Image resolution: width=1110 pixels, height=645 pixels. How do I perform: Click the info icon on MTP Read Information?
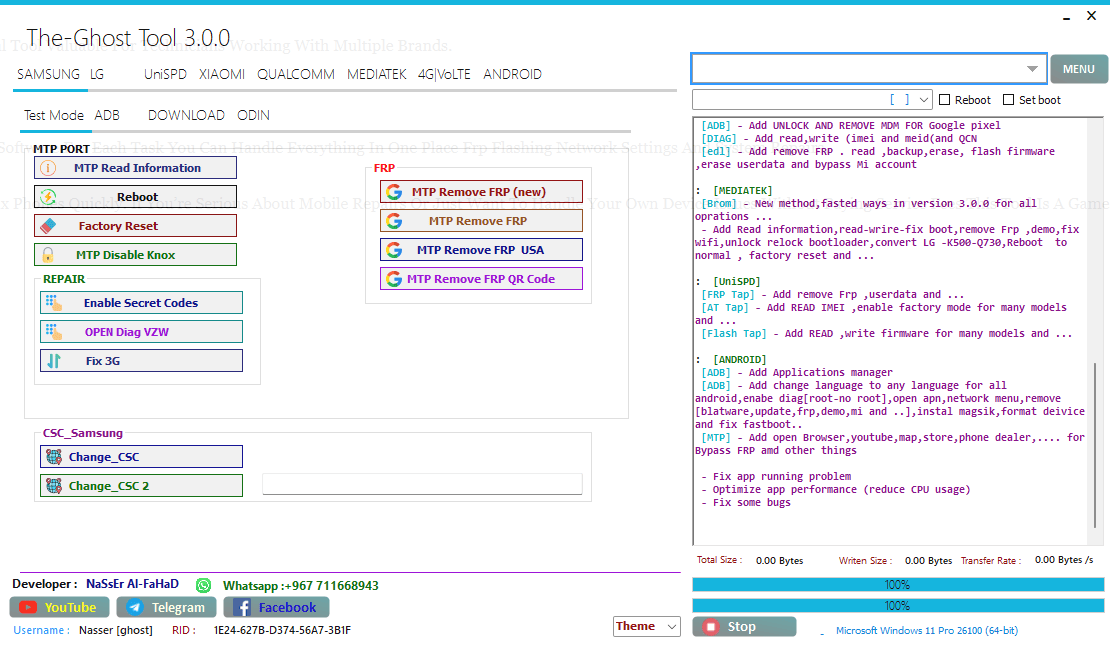[48, 168]
